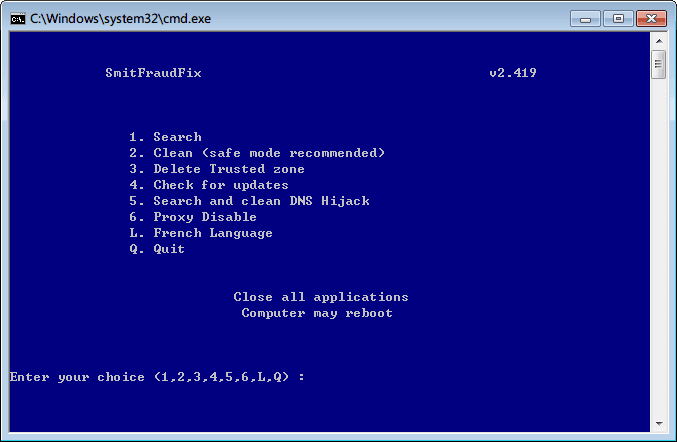Click the empty scrollbar track below thumb
This screenshot has height=442, width=677.
(659, 246)
